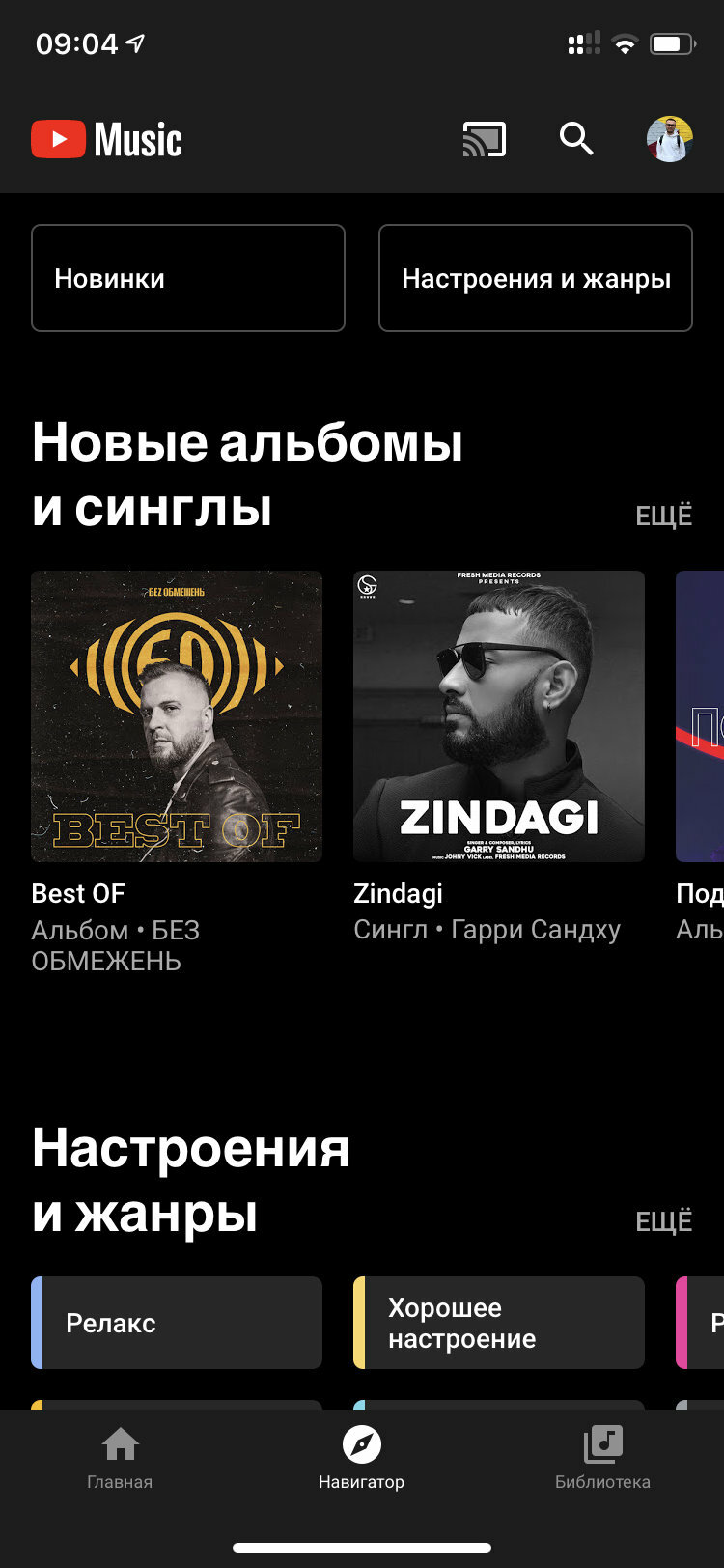724x1568 pixels.
Task: Open the Best OF album cover
Action: click(177, 716)
